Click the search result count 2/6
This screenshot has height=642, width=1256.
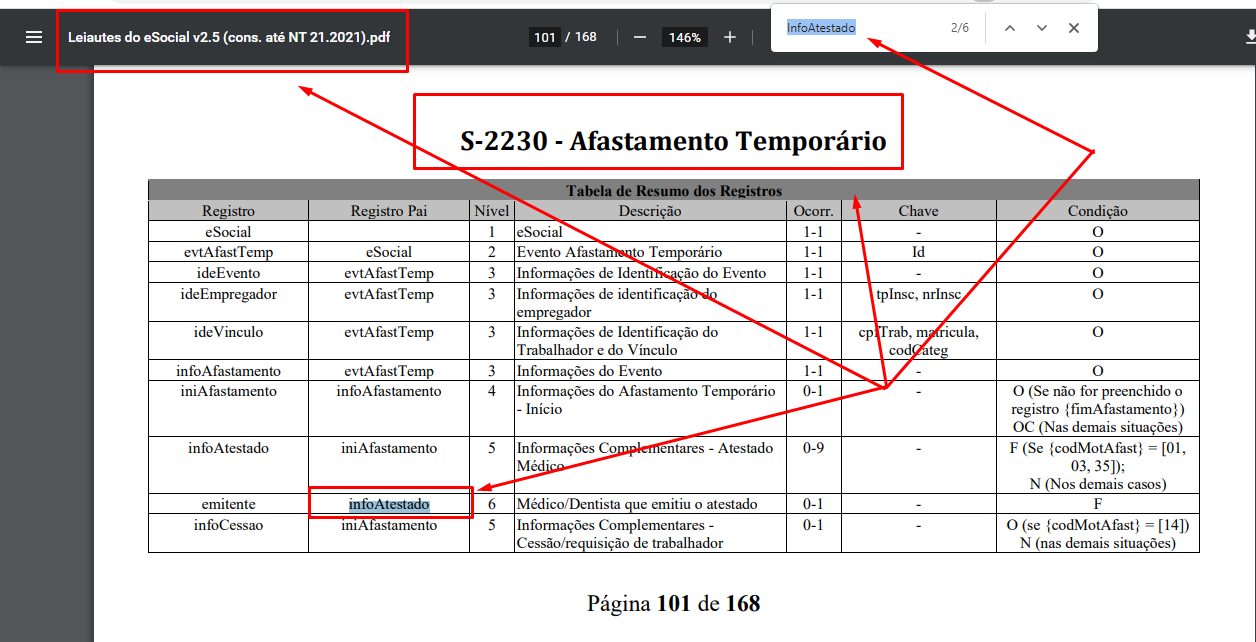click(x=959, y=28)
